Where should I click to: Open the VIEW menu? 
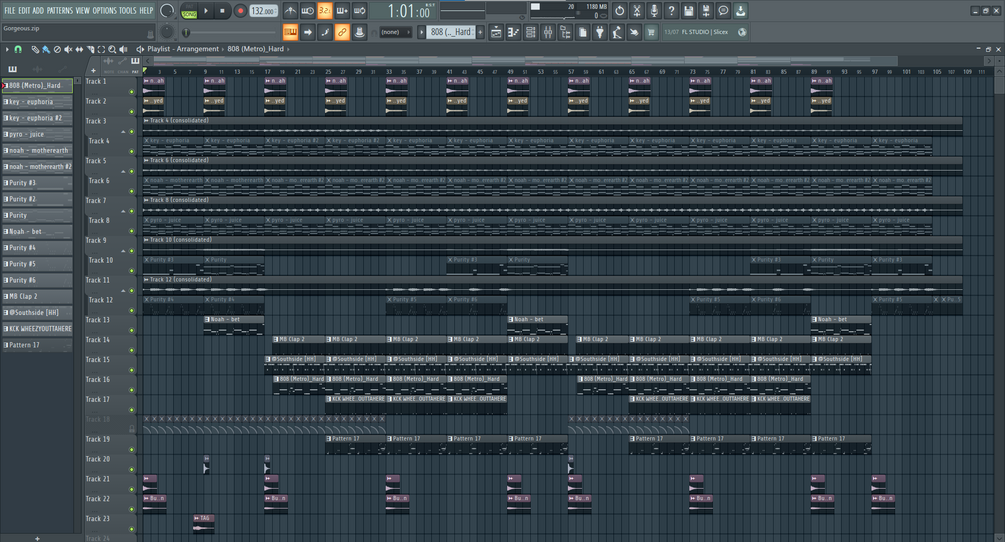83,10
